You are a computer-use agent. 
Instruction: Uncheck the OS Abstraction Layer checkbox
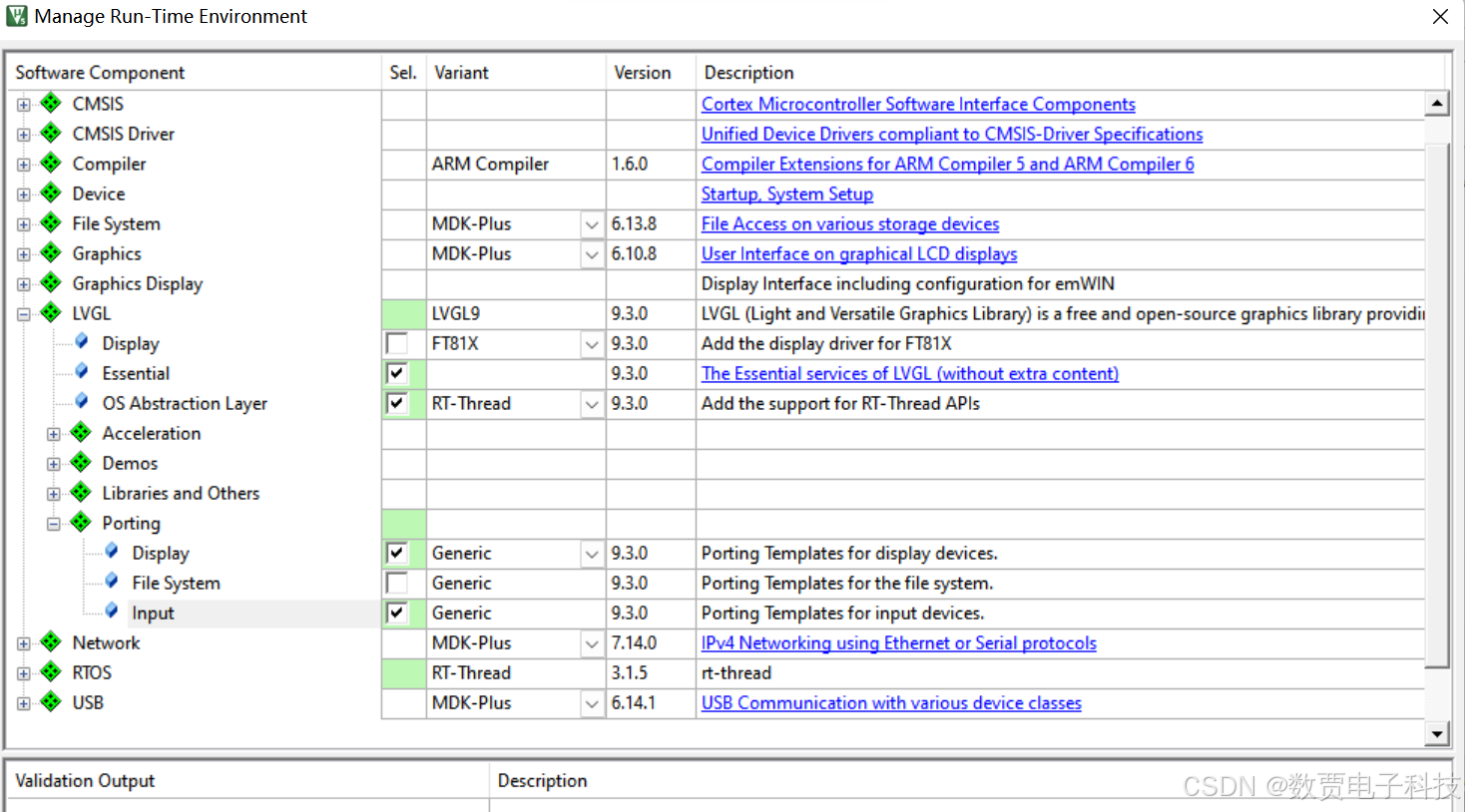(x=396, y=403)
